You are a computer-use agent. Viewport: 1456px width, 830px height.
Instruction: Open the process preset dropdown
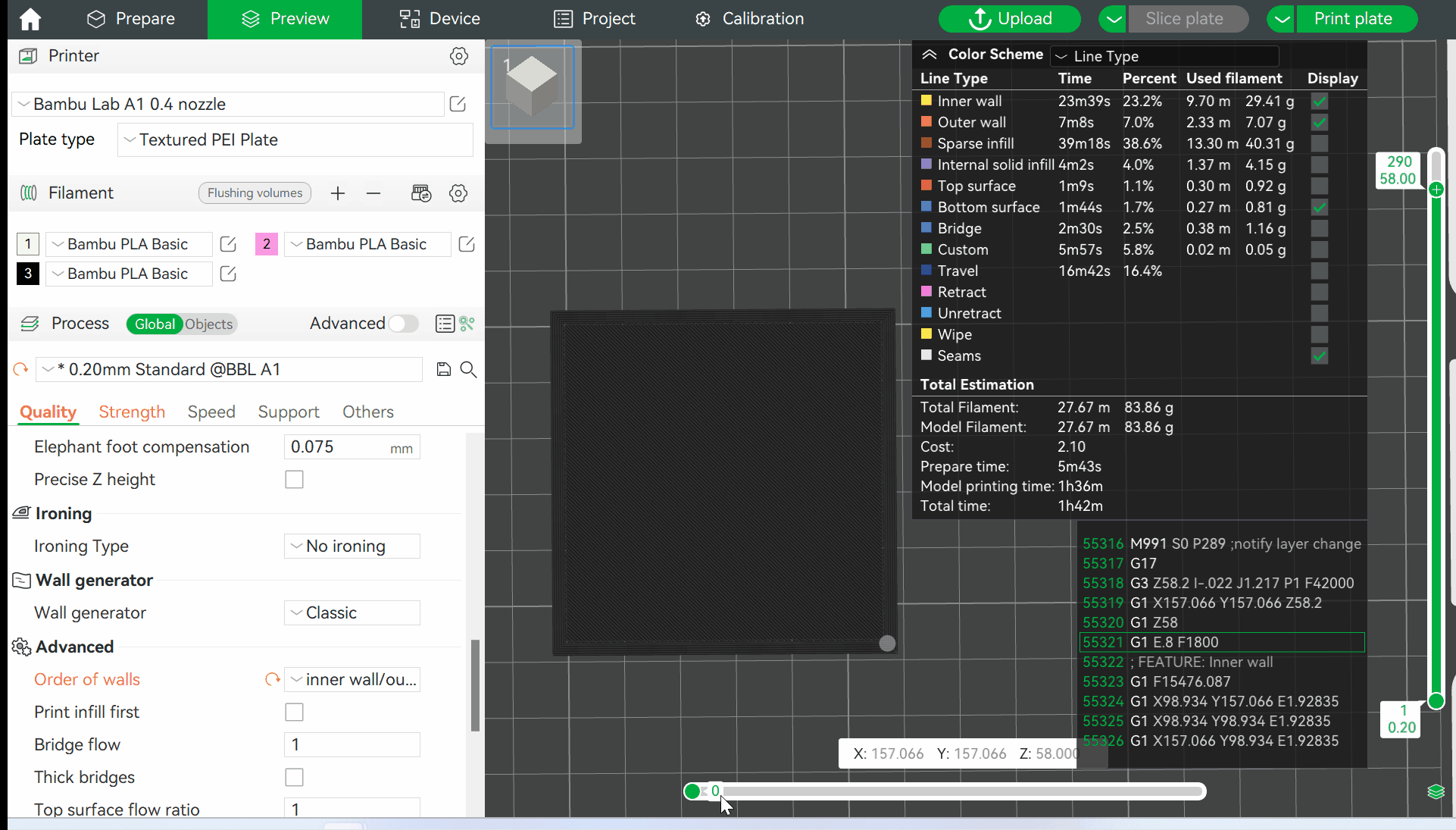[229, 369]
